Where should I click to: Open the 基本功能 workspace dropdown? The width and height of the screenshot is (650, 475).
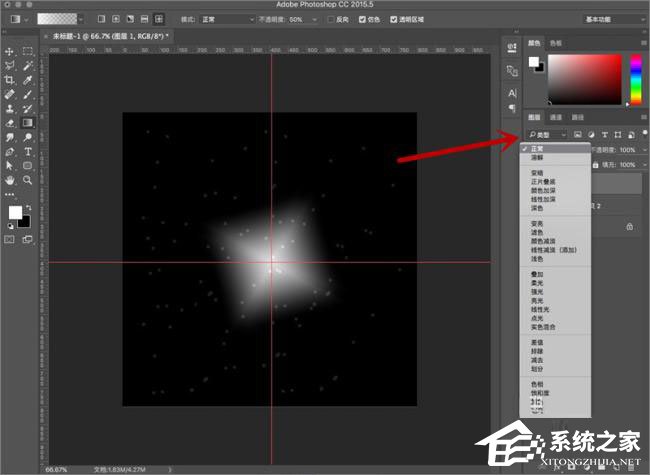[x=614, y=19]
